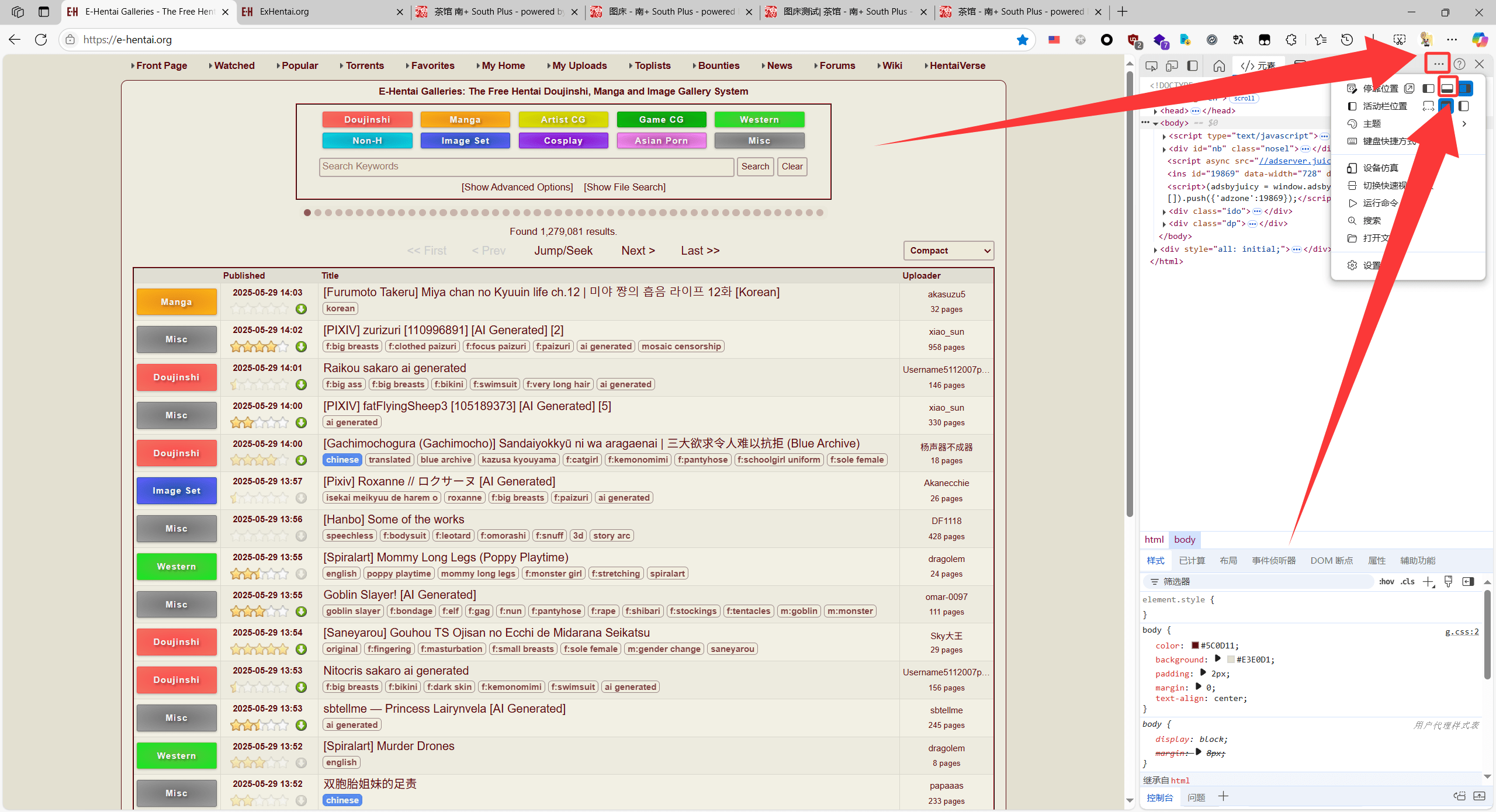Viewport: 1496px width, 812px height.
Task: Open the DevTools welcome home icon
Action: [x=1219, y=65]
